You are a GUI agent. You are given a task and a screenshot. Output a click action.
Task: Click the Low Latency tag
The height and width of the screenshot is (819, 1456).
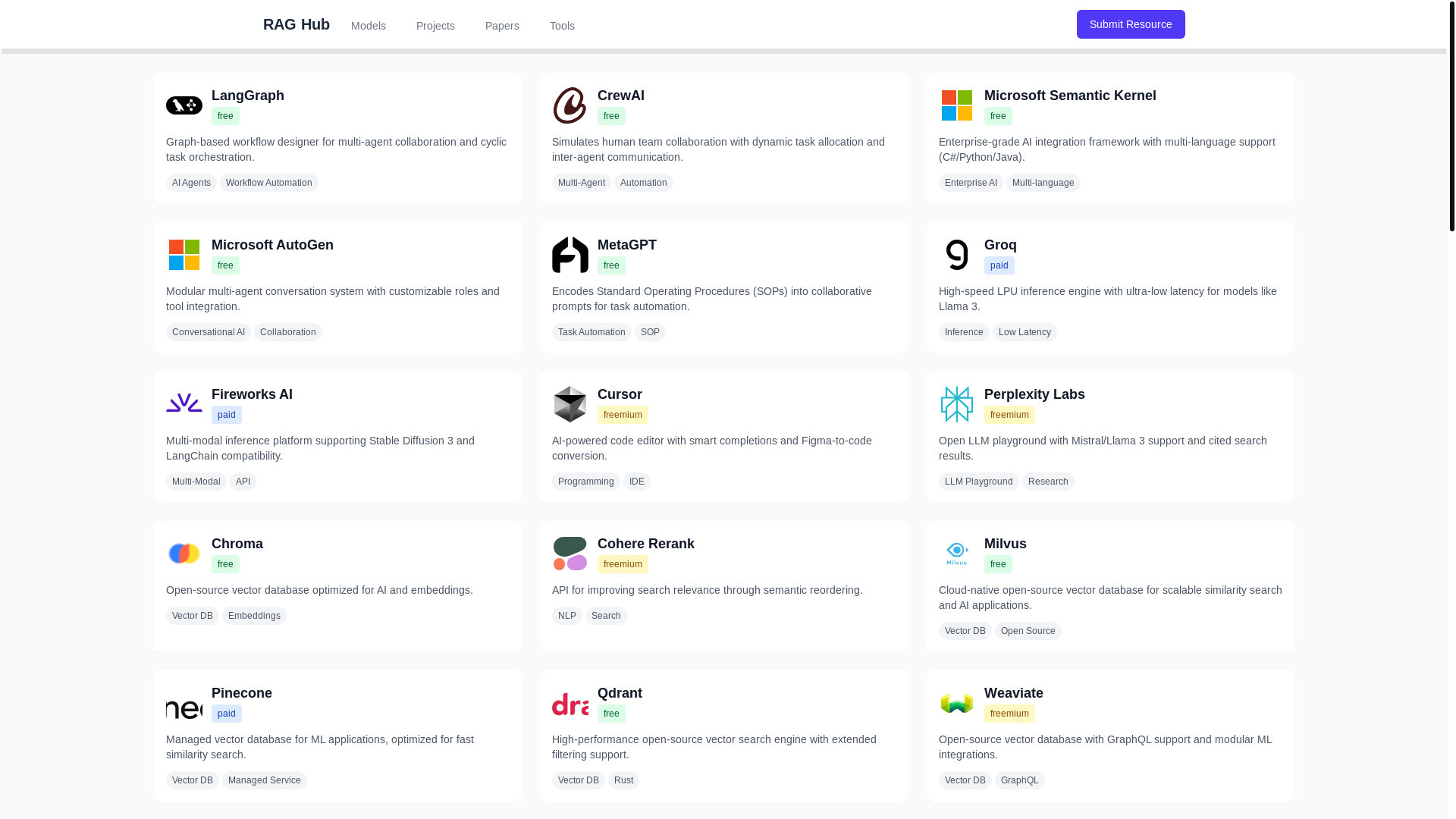point(1025,332)
